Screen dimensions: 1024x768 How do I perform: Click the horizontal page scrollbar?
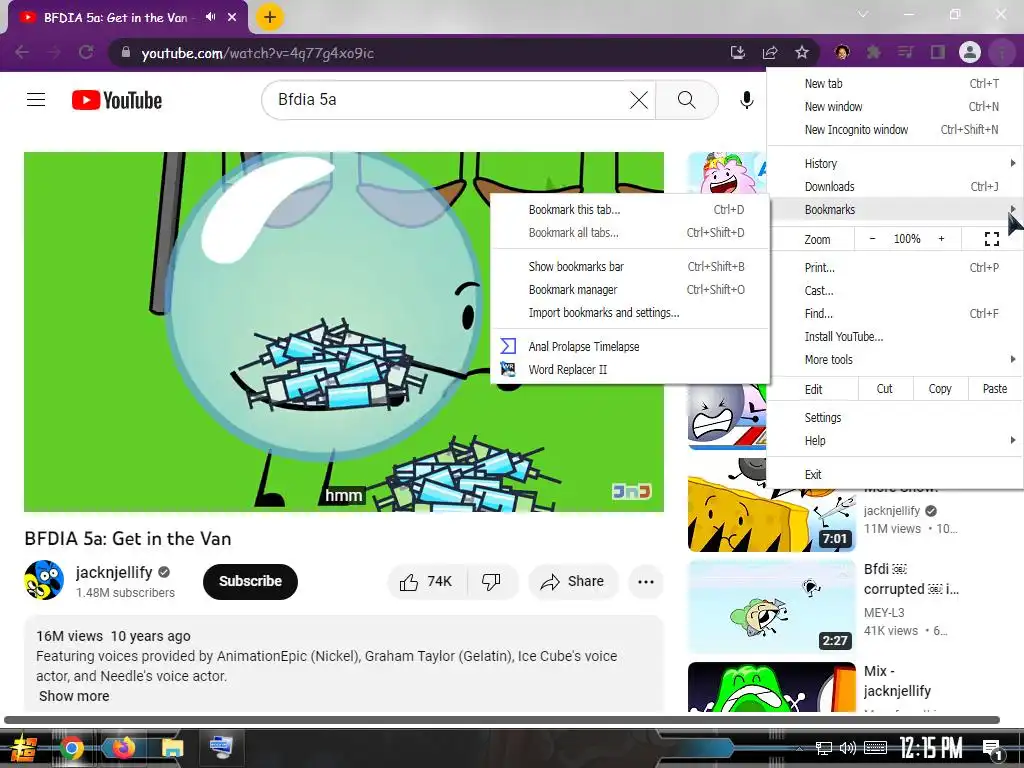[x=502, y=720]
